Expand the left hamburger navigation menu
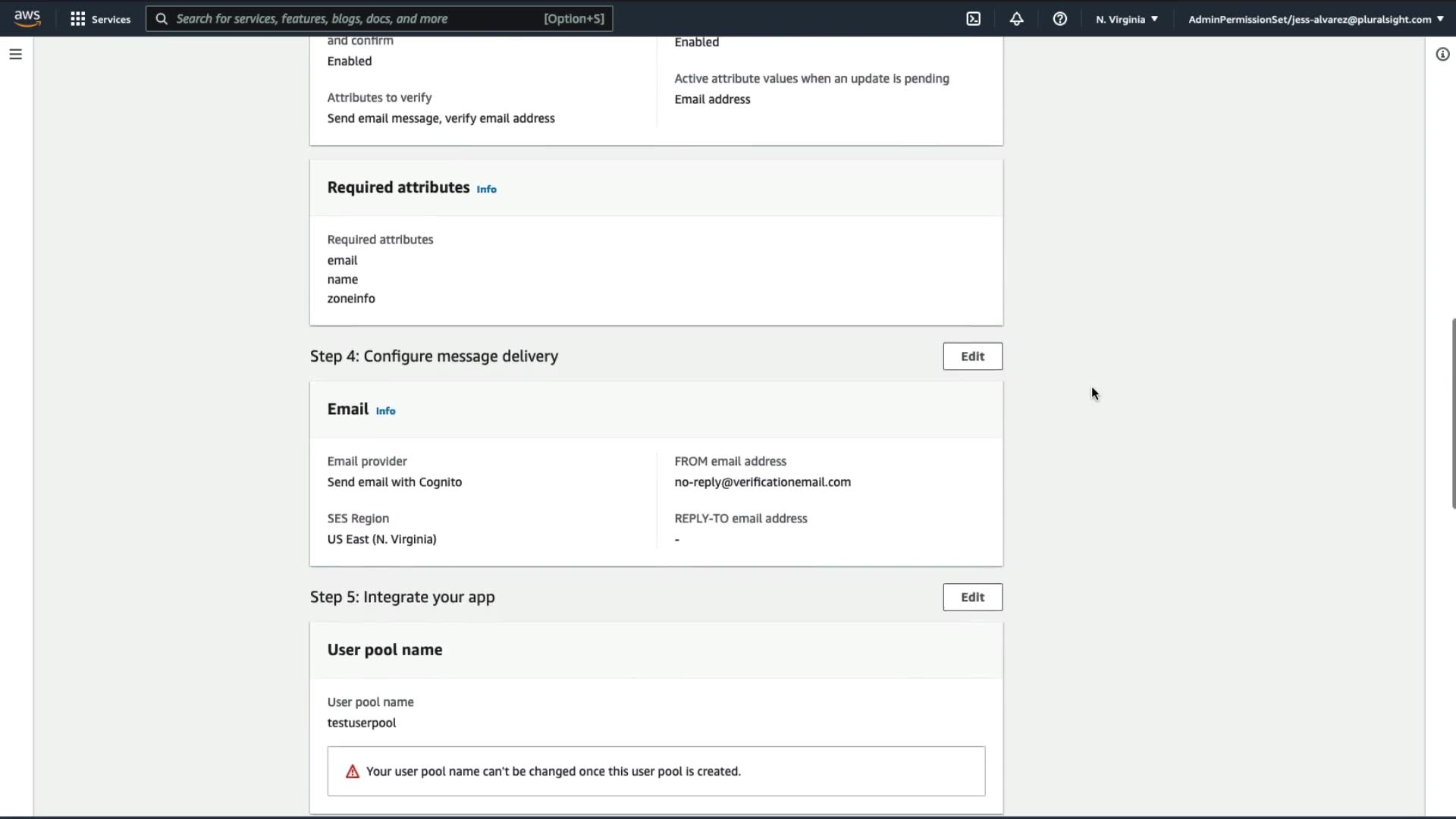The width and height of the screenshot is (1456, 819). 15,54
